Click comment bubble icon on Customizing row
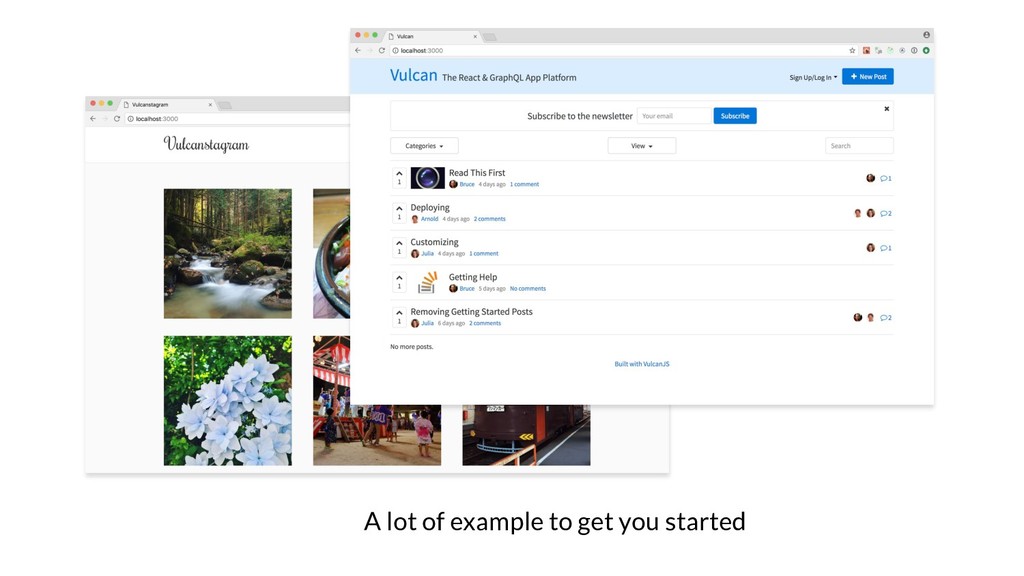Viewport: 1024px width, 576px height. point(885,248)
